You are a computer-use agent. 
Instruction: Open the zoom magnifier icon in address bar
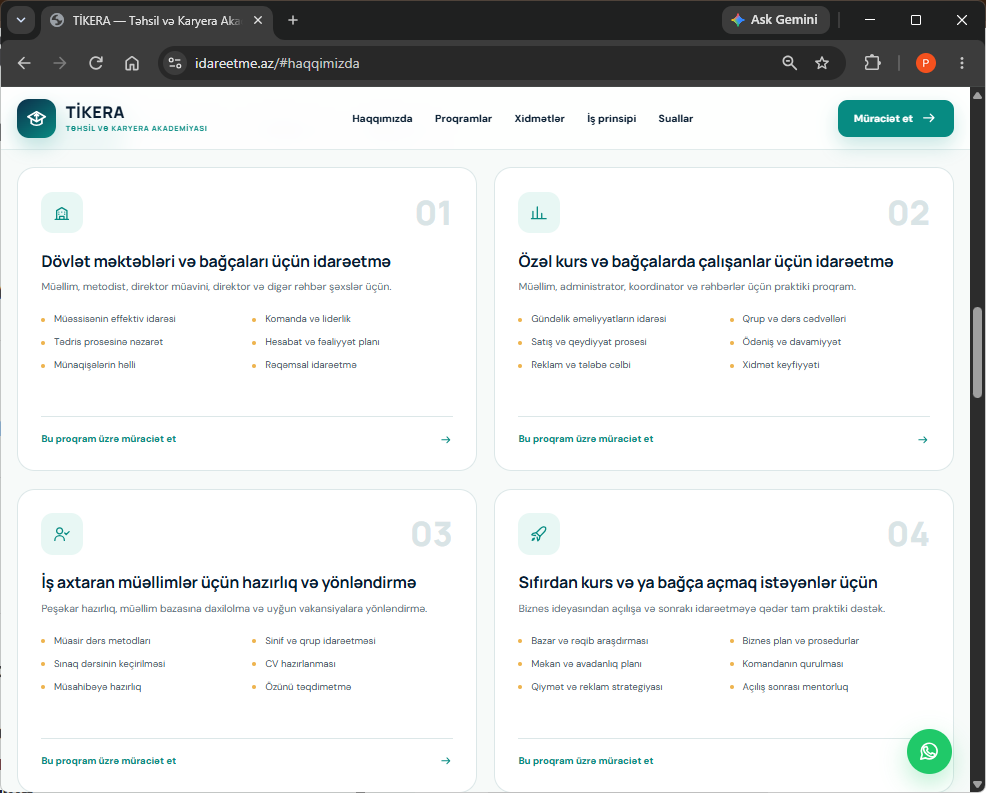(789, 63)
